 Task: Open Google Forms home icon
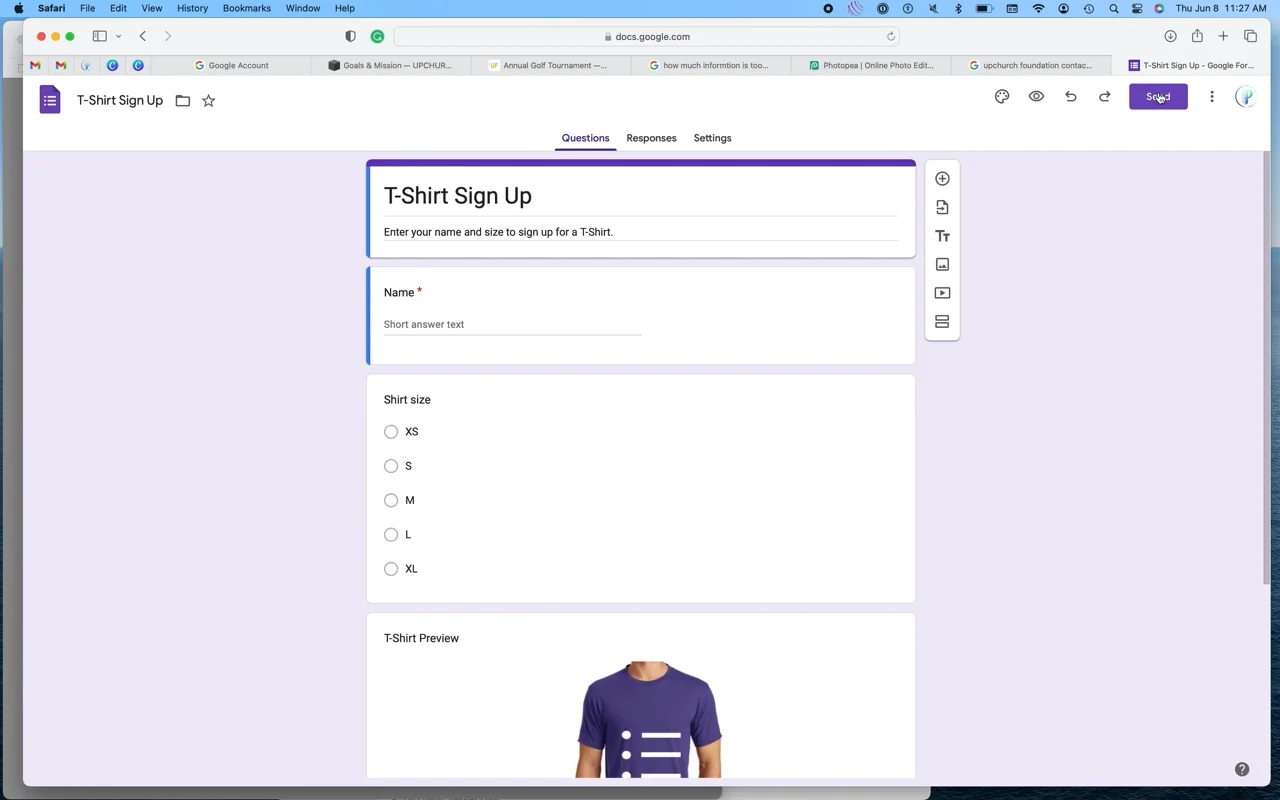click(x=49, y=100)
